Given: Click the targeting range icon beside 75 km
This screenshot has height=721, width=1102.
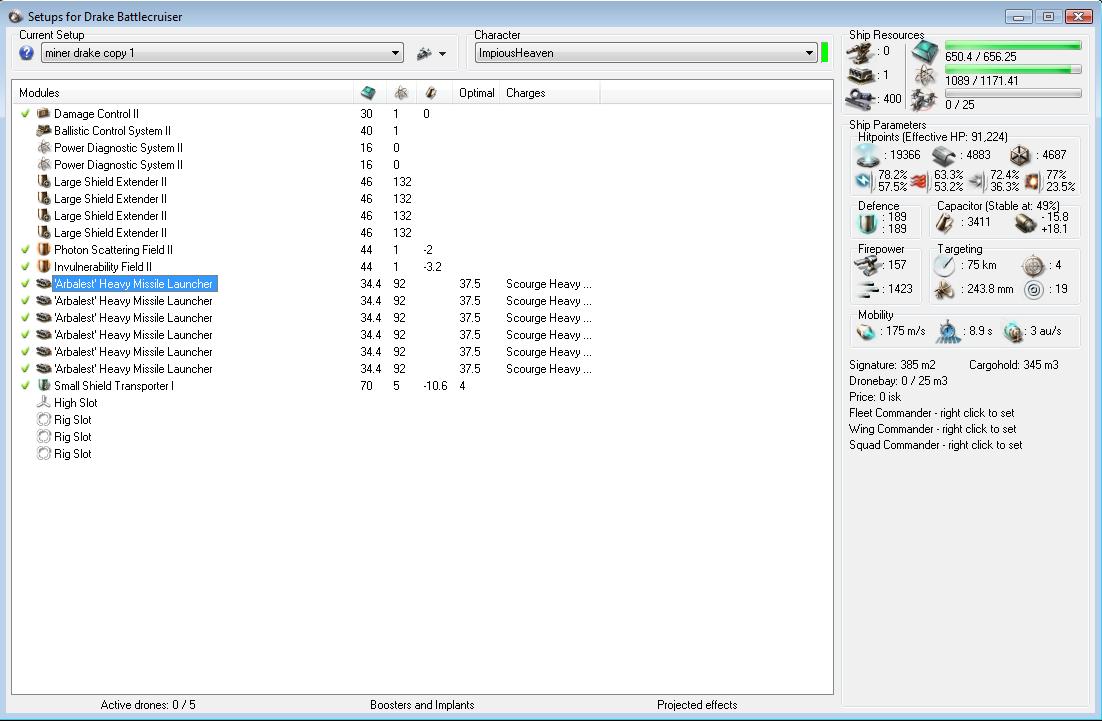Looking at the screenshot, I should point(945,266).
